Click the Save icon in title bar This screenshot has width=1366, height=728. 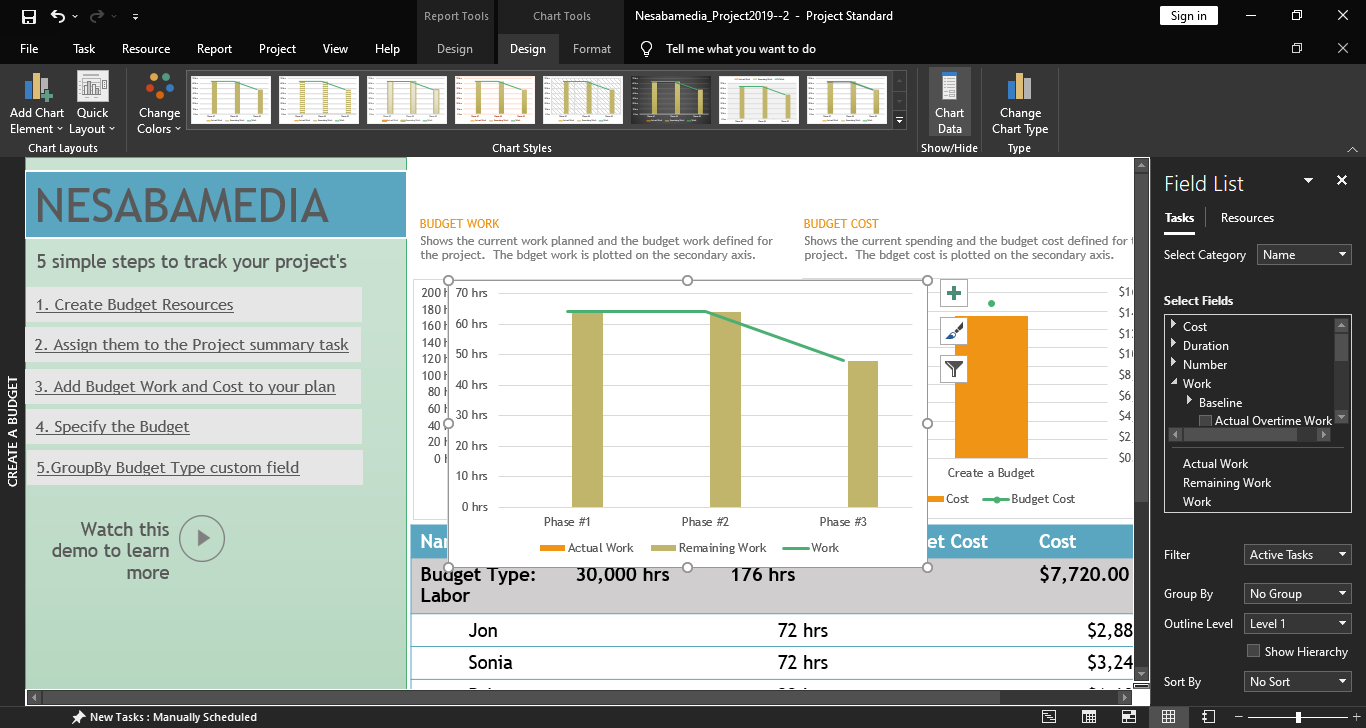29,16
